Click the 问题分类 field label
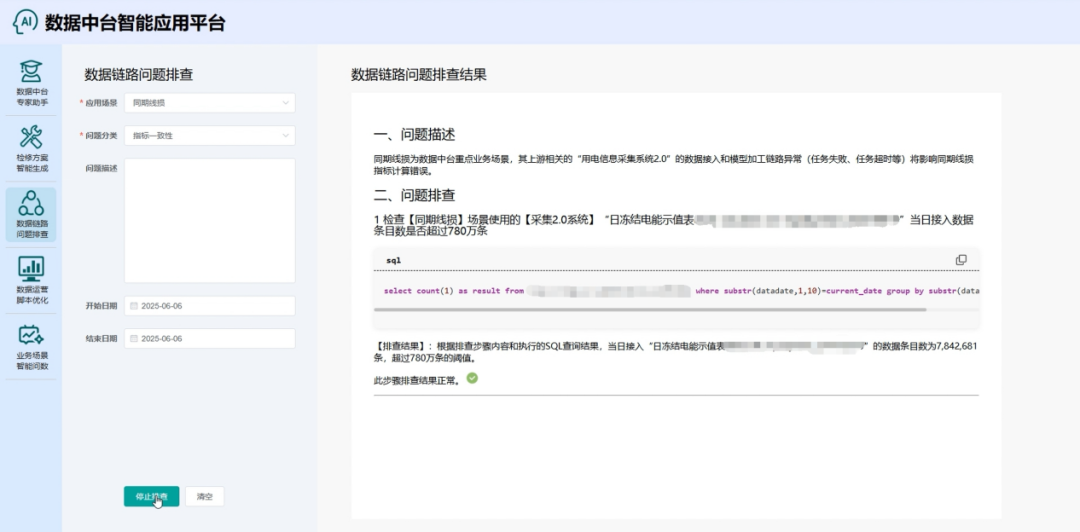 (101, 135)
